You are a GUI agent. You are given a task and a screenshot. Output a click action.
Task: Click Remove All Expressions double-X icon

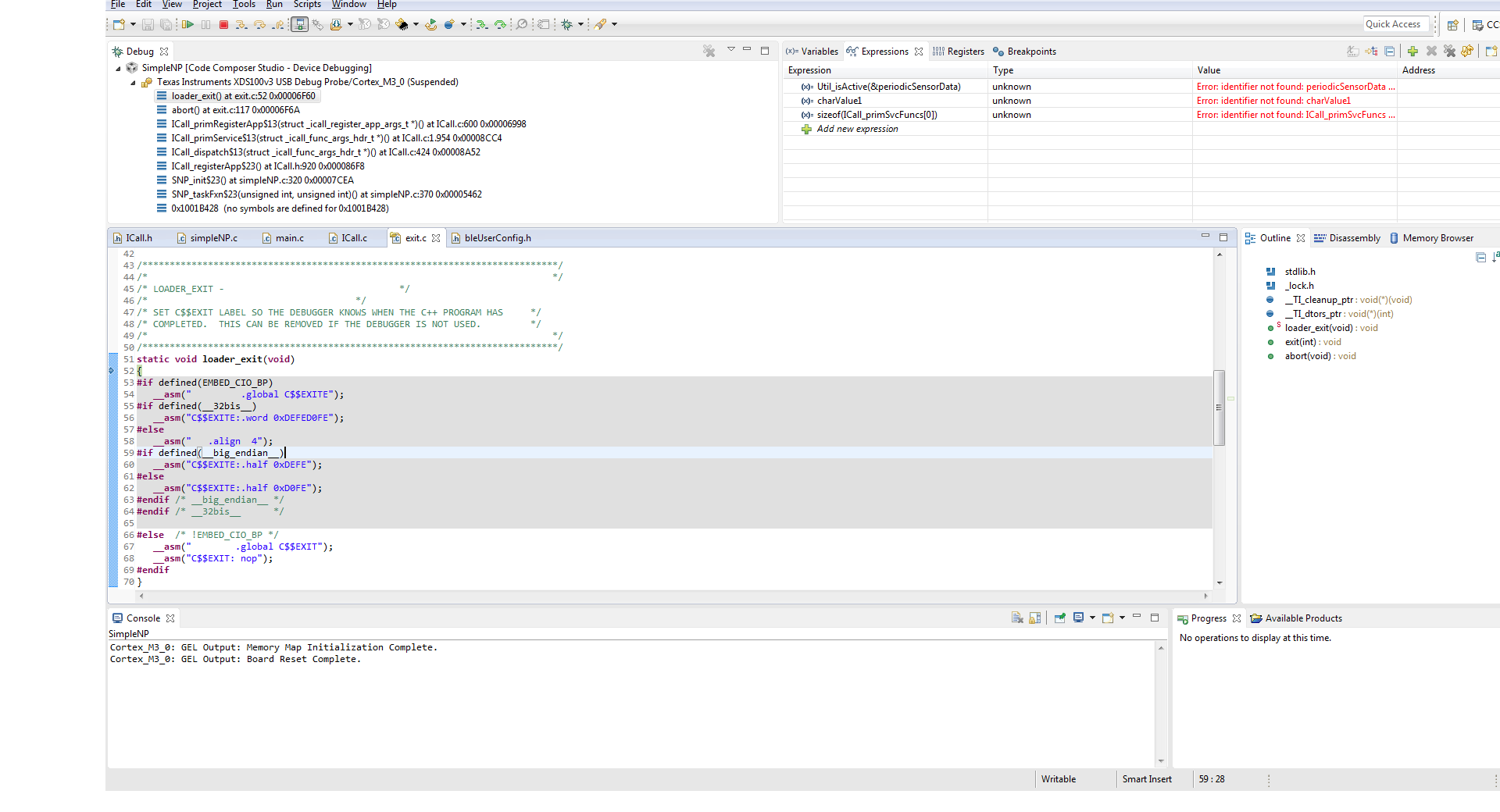pos(1449,52)
